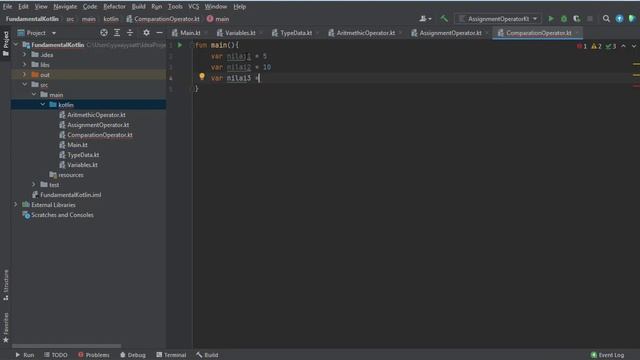This screenshot has height=360, width=640.
Task: Open the Refactor menu
Action: pos(114,7)
